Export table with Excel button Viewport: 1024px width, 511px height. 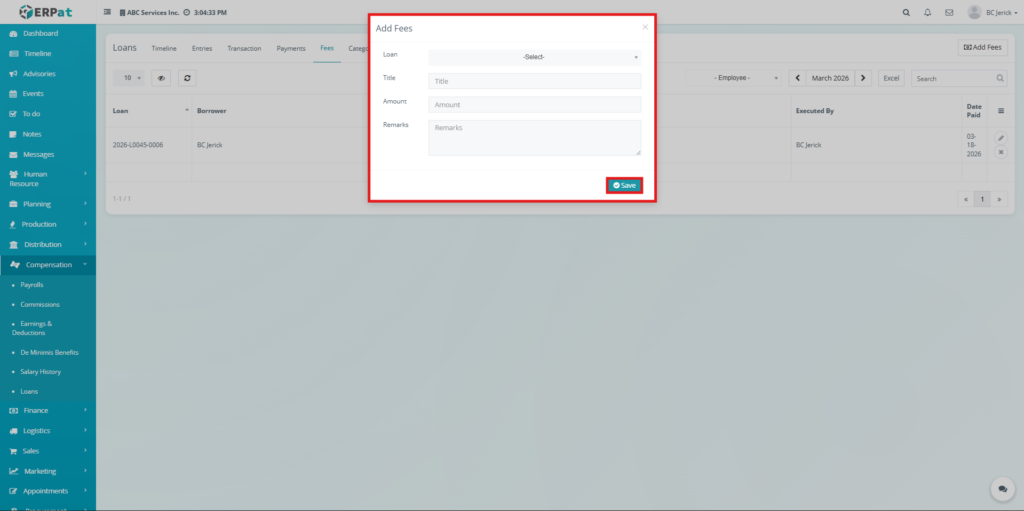point(891,78)
